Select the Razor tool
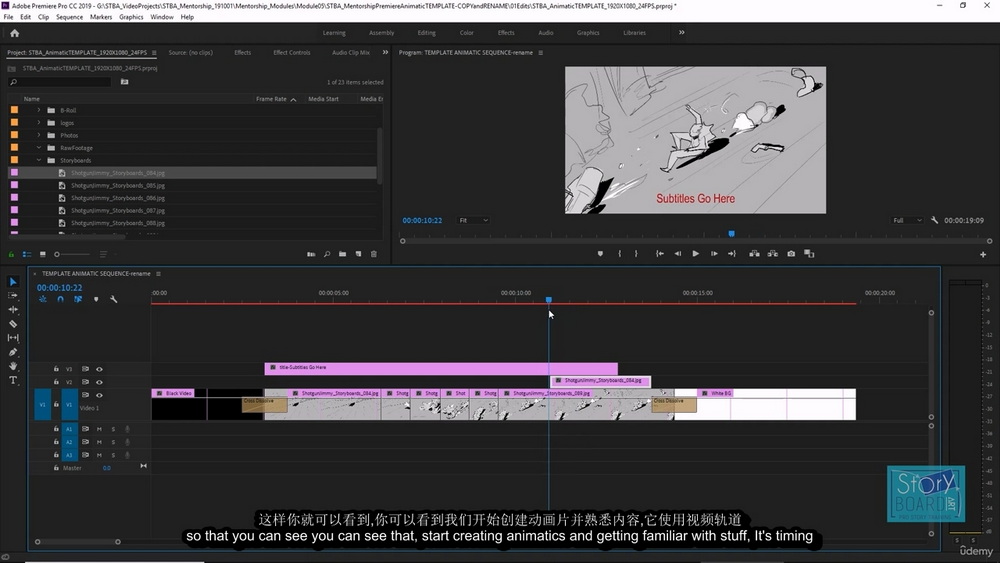 pyautogui.click(x=13, y=324)
